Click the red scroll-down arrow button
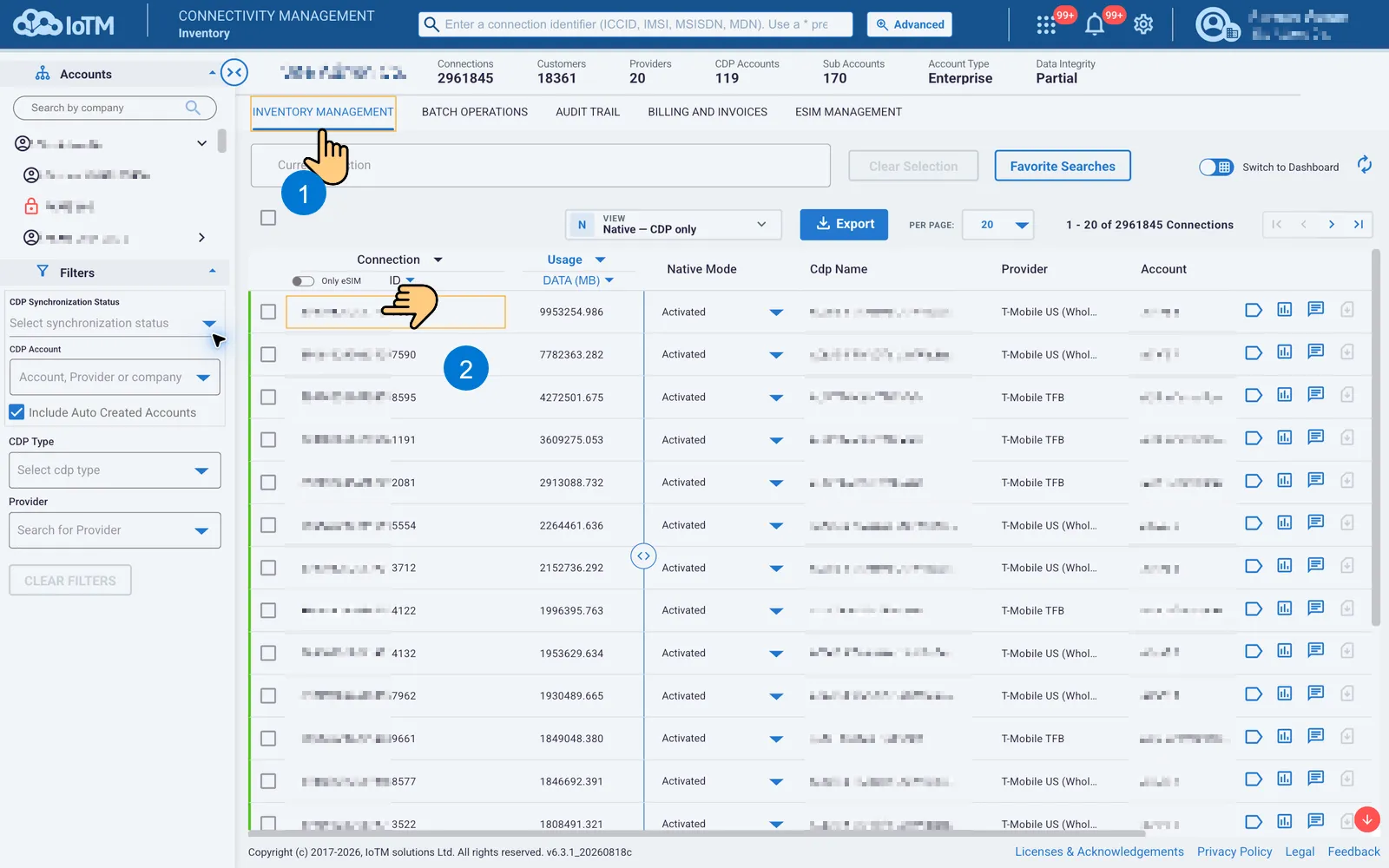 tap(1366, 819)
